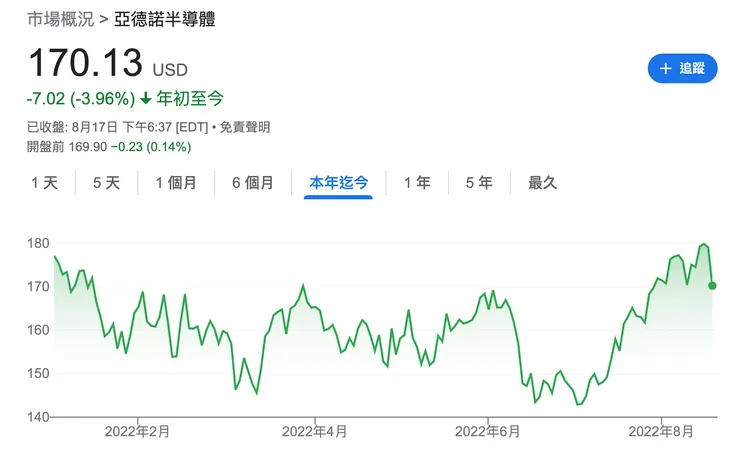The height and width of the screenshot is (455, 740).
Task: Click the plus icon in 追蹤 button
Action: click(665, 68)
